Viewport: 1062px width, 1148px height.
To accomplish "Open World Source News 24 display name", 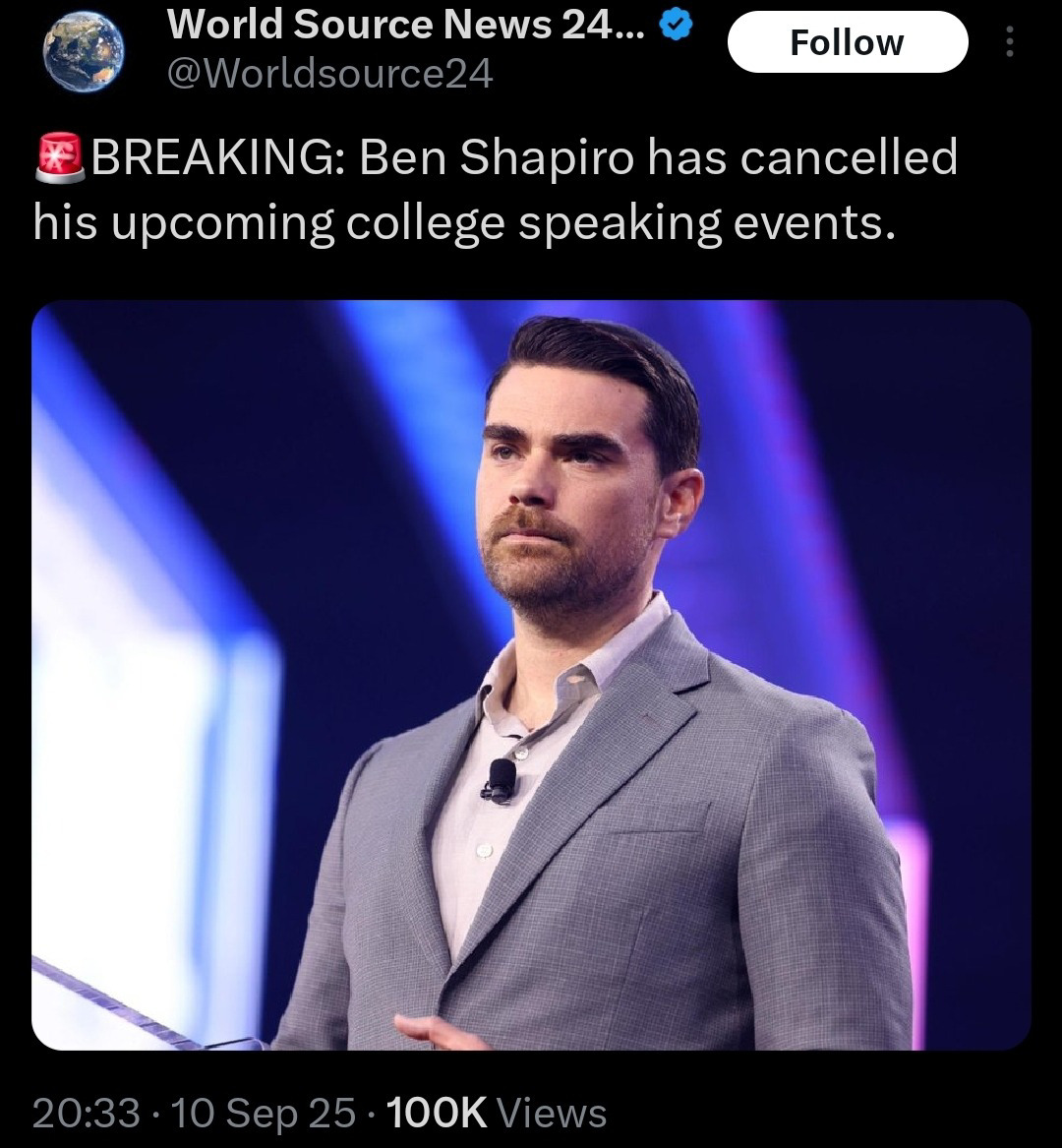I will tap(405, 25).
